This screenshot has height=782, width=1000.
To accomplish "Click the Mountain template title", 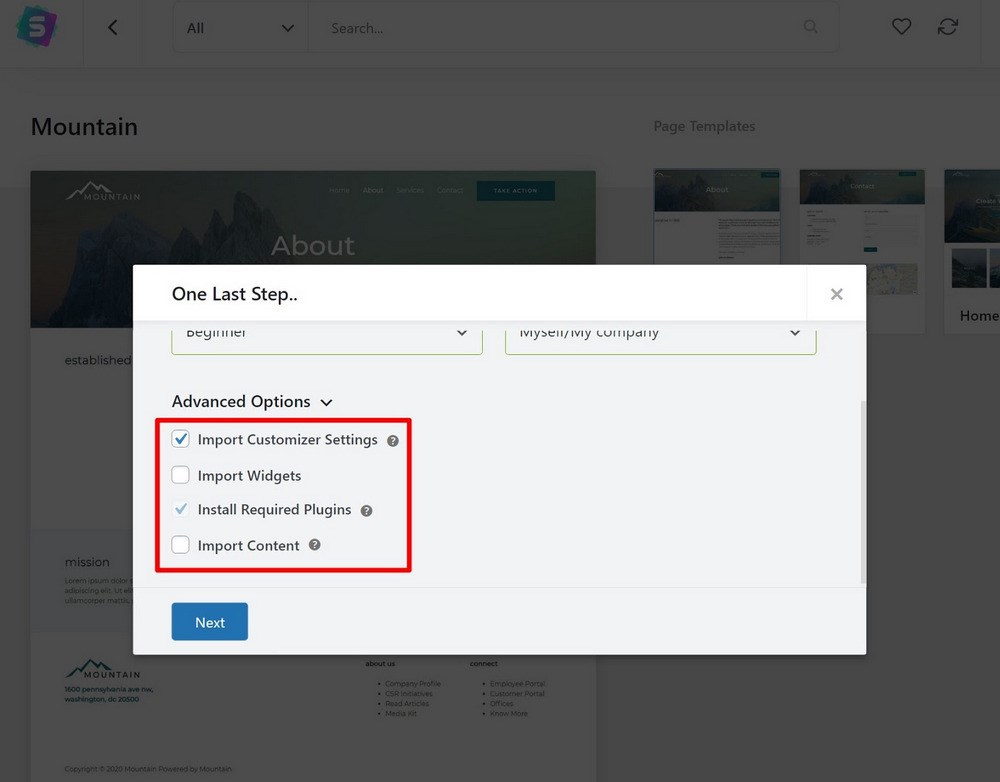I will [84, 127].
